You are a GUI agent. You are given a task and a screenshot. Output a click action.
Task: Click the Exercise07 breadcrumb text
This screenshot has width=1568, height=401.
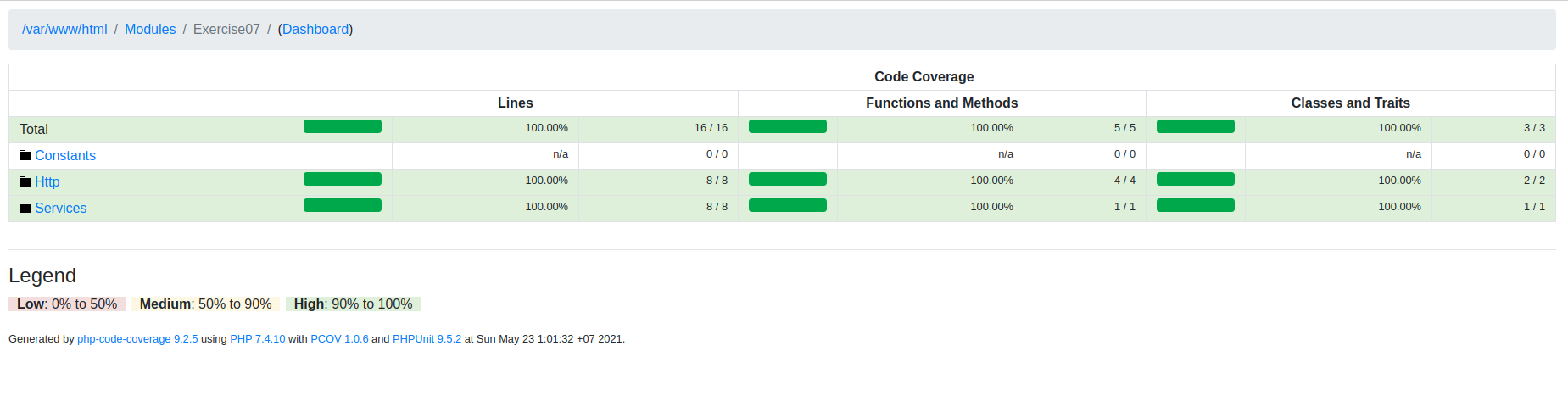(226, 29)
